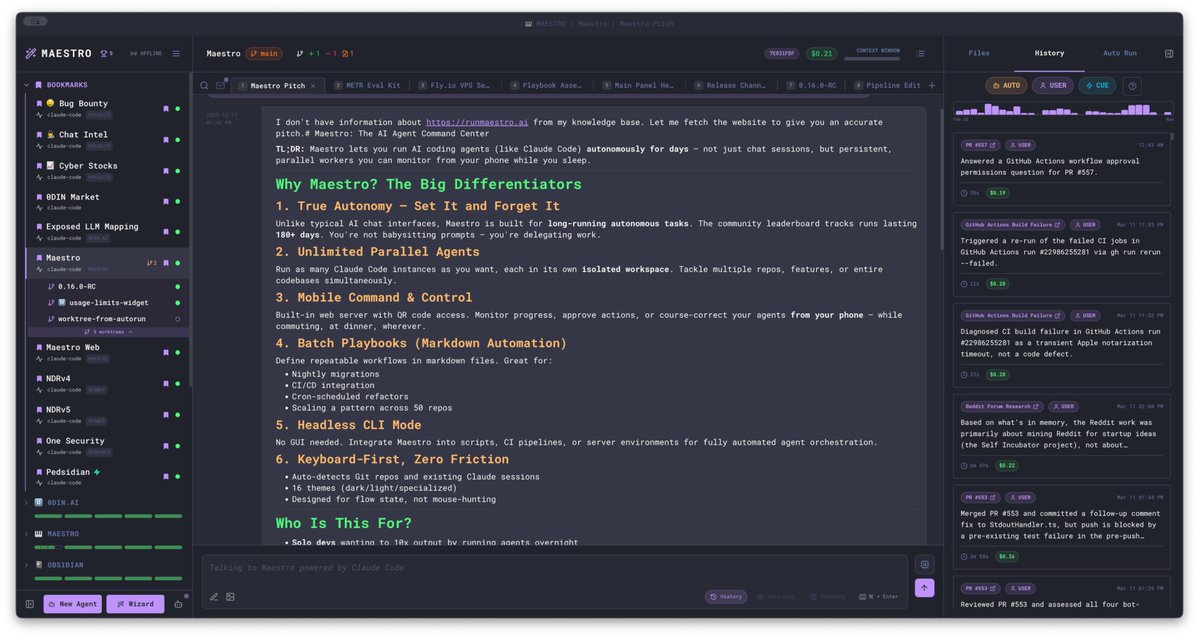Open Reddit Forum Research history entry badge
This screenshot has height=638, width=1199.
[x=1001, y=406]
